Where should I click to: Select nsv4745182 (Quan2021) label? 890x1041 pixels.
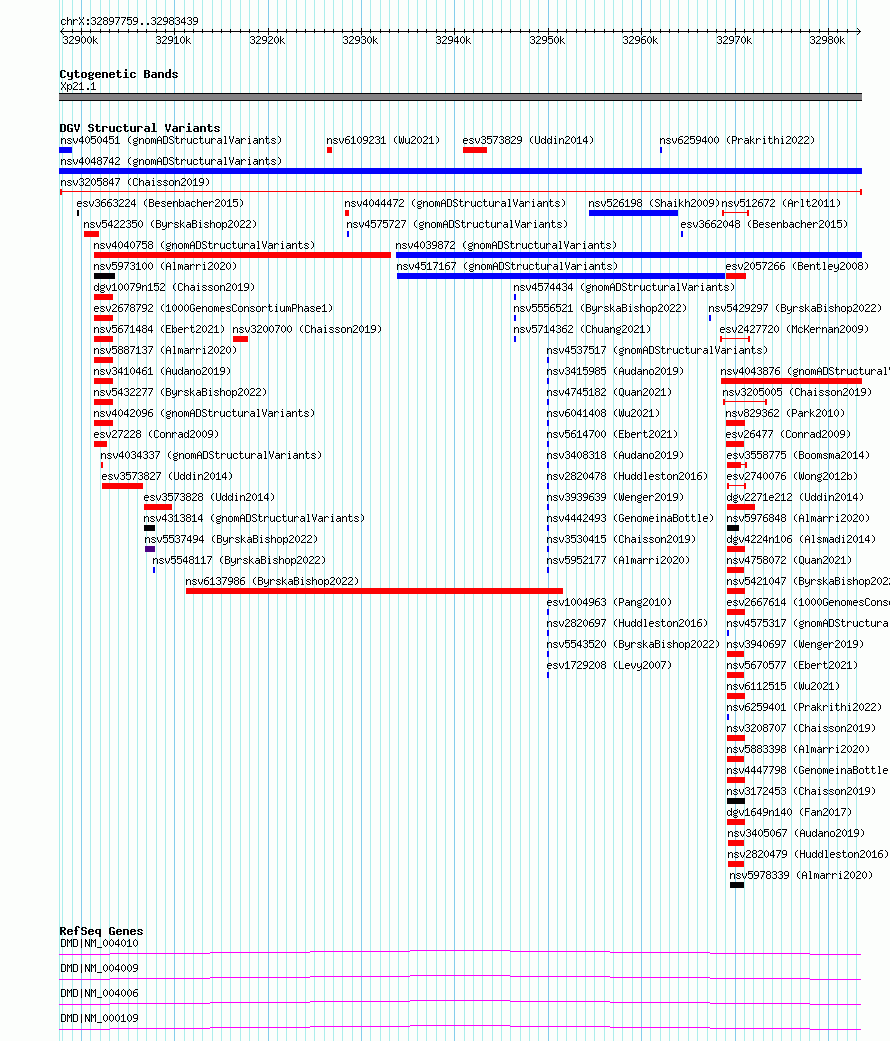point(609,392)
